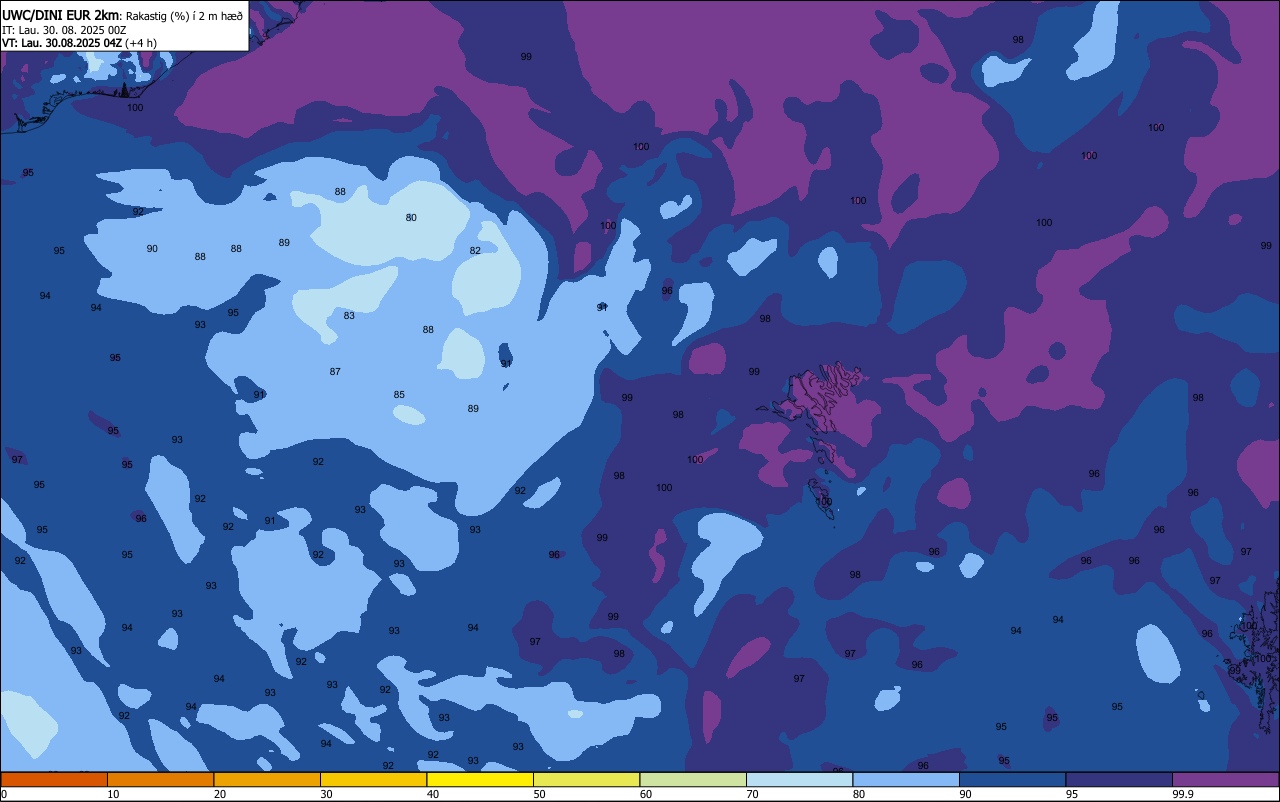Click the 99.9 legend tick label
1280x802 pixels.
pyautogui.click(x=1182, y=794)
